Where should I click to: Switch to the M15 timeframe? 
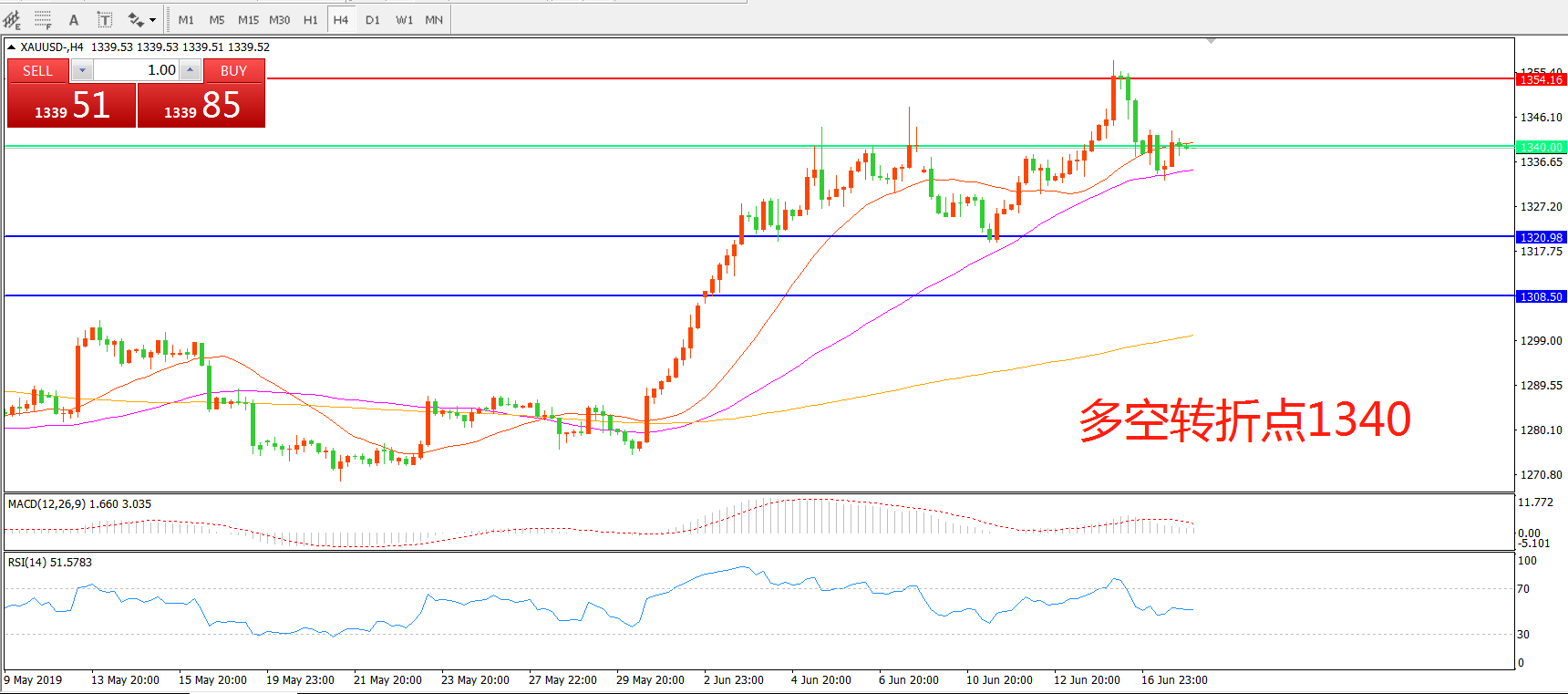click(x=248, y=20)
